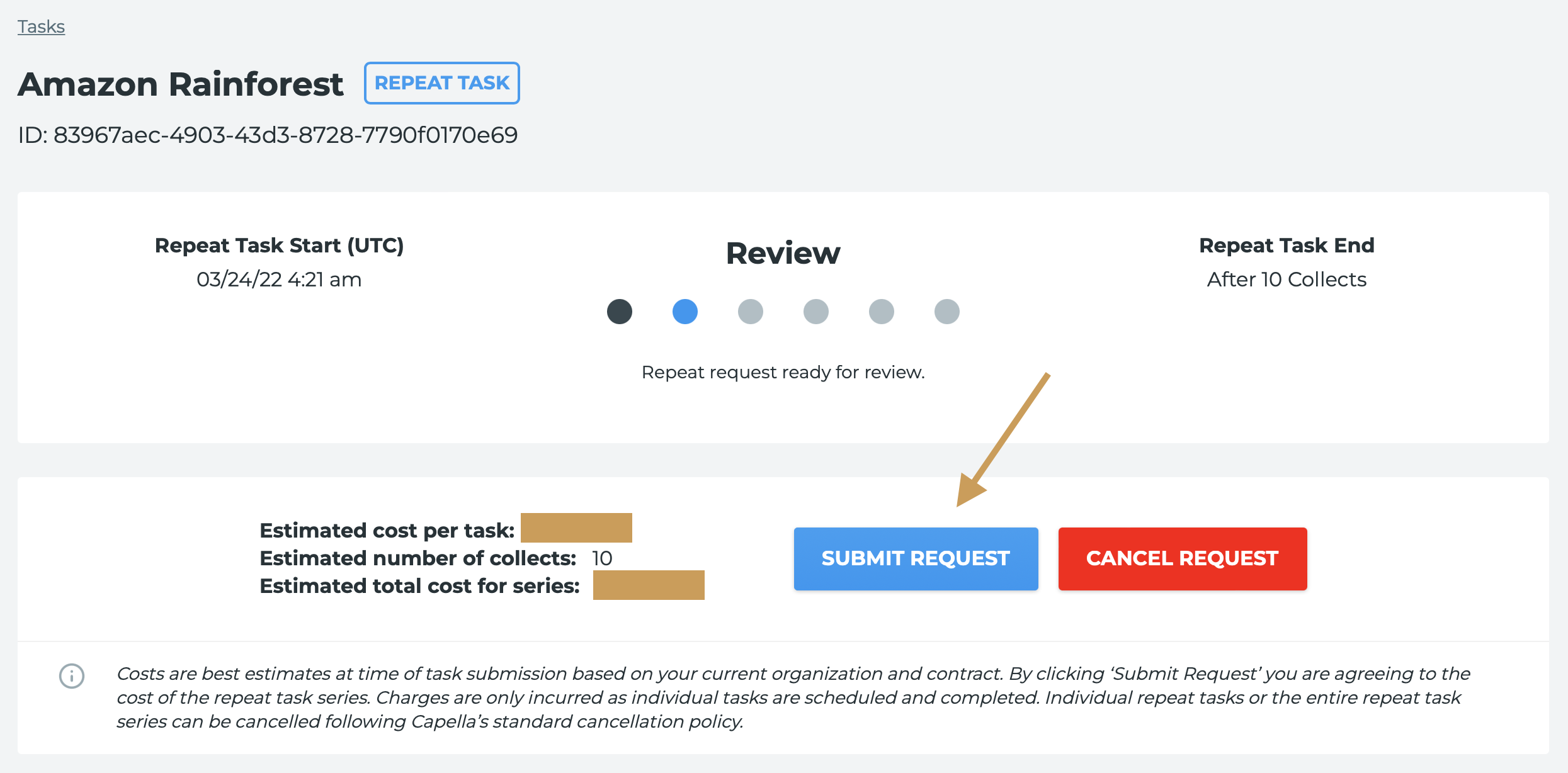Select the third gray progress dot
Screen dimensions: 1568x773
point(751,312)
